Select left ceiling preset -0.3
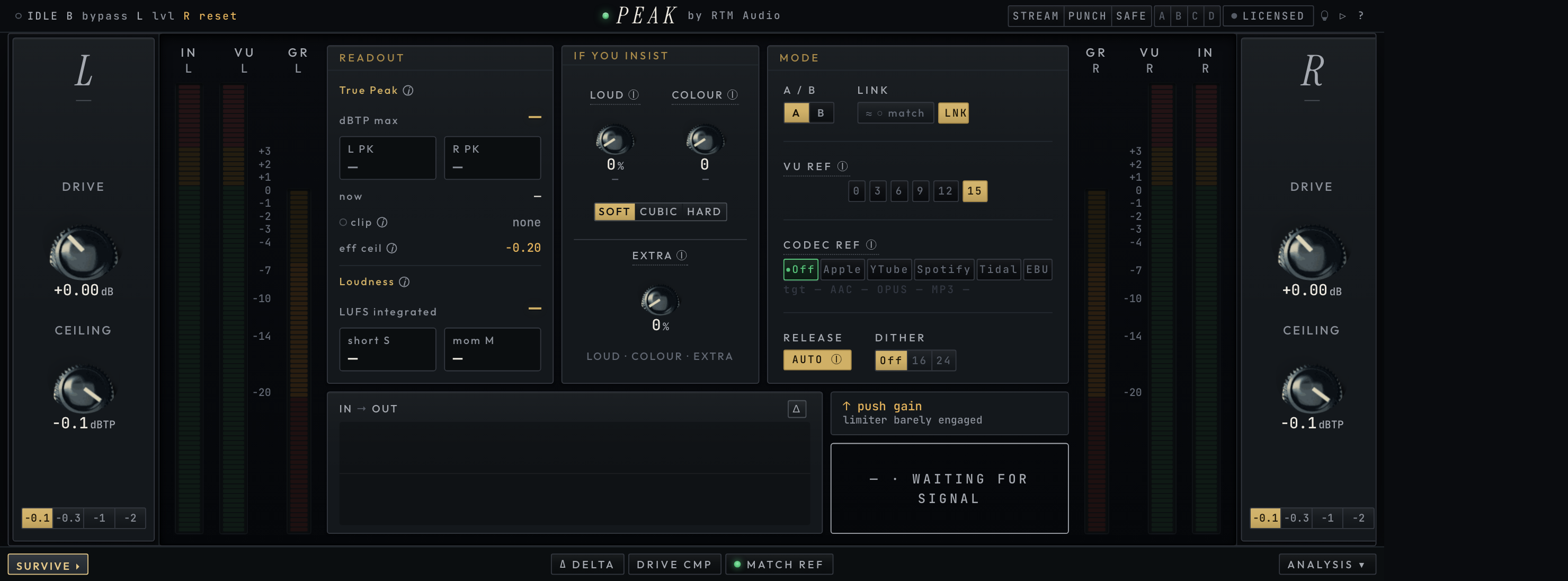The width and height of the screenshot is (1568, 581). point(68,518)
